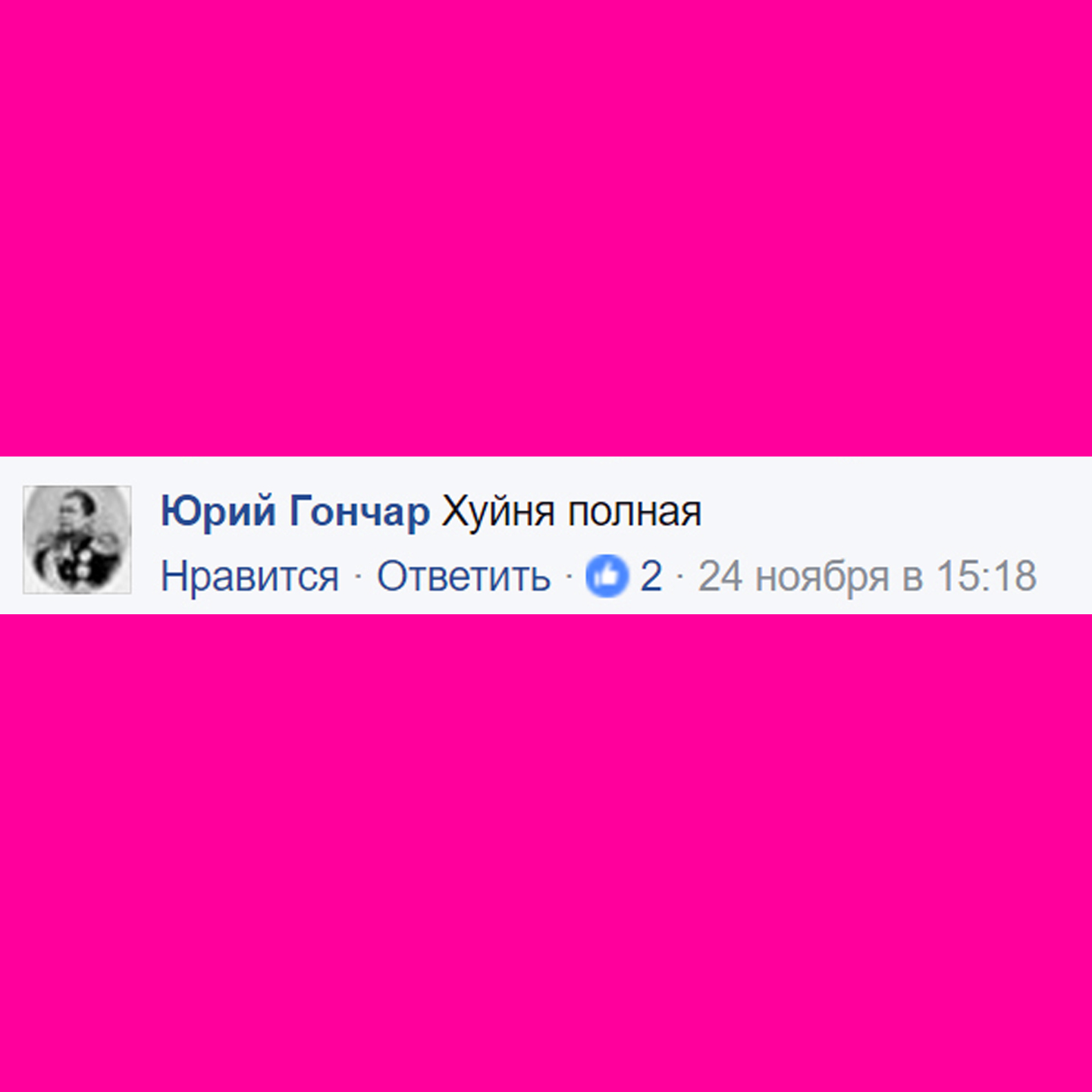
Task: Click the dot separator after Ответить
Action: click(569, 578)
